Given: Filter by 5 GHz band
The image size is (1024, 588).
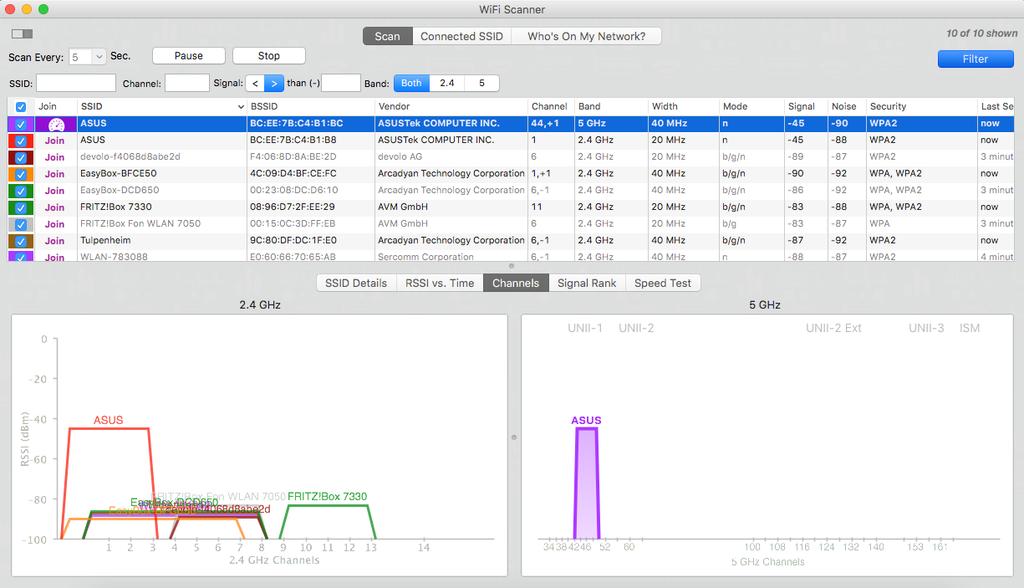Looking at the screenshot, I should pyautogui.click(x=482, y=83).
